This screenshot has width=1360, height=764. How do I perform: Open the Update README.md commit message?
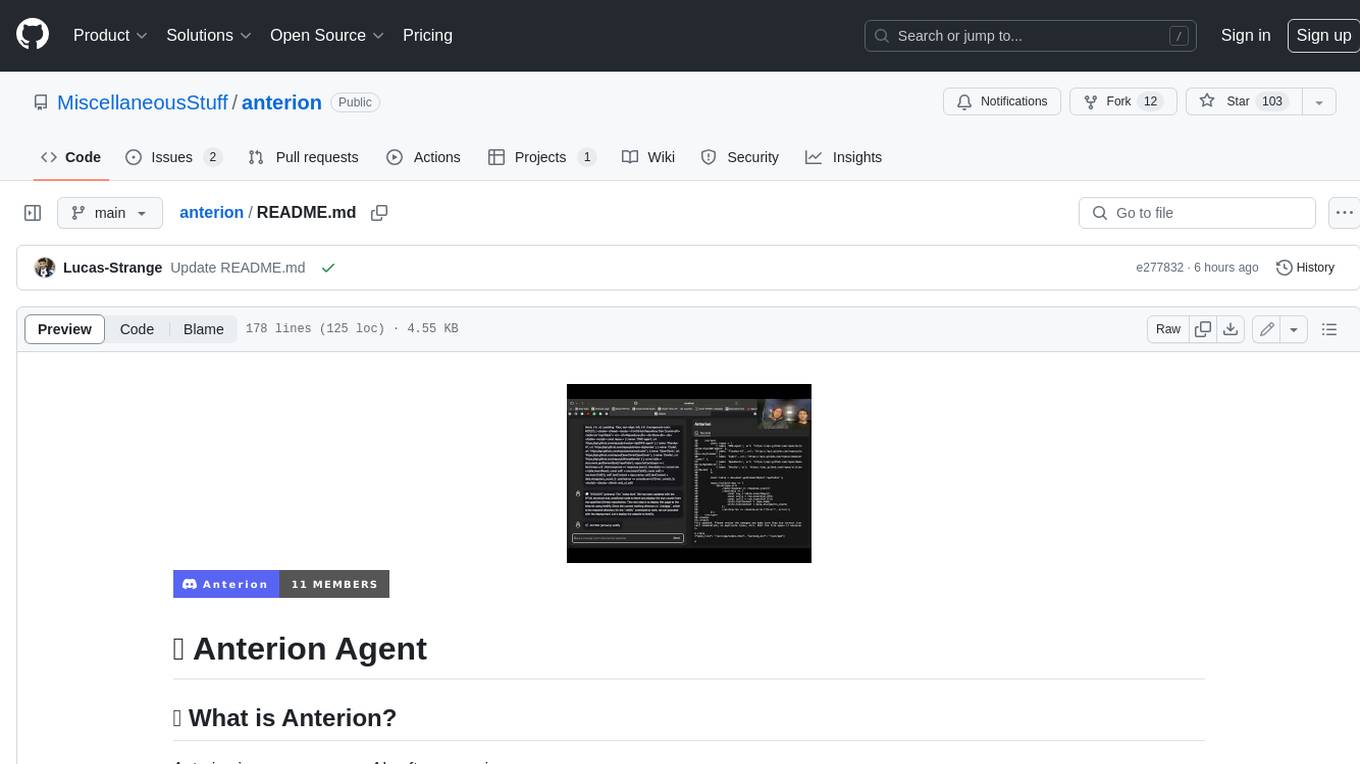238,267
